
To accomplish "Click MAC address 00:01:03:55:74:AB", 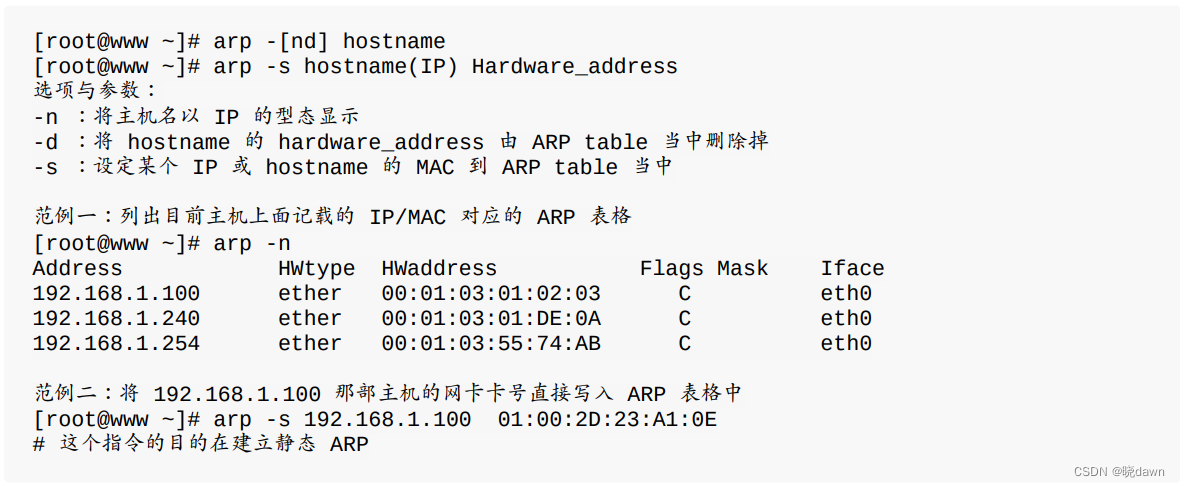I will 491,343.
